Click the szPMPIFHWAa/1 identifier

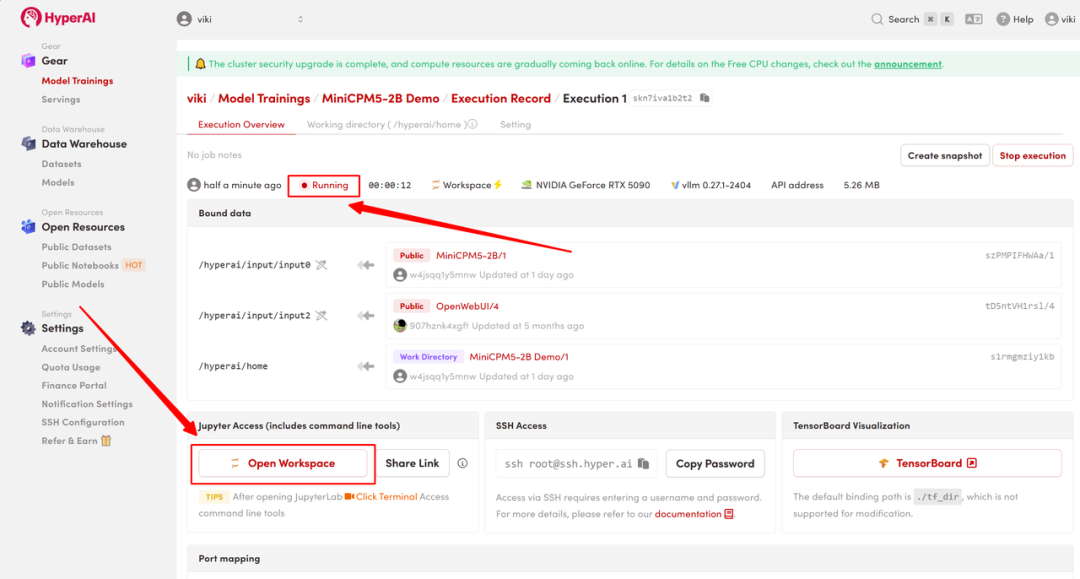pyautogui.click(x=1019, y=255)
